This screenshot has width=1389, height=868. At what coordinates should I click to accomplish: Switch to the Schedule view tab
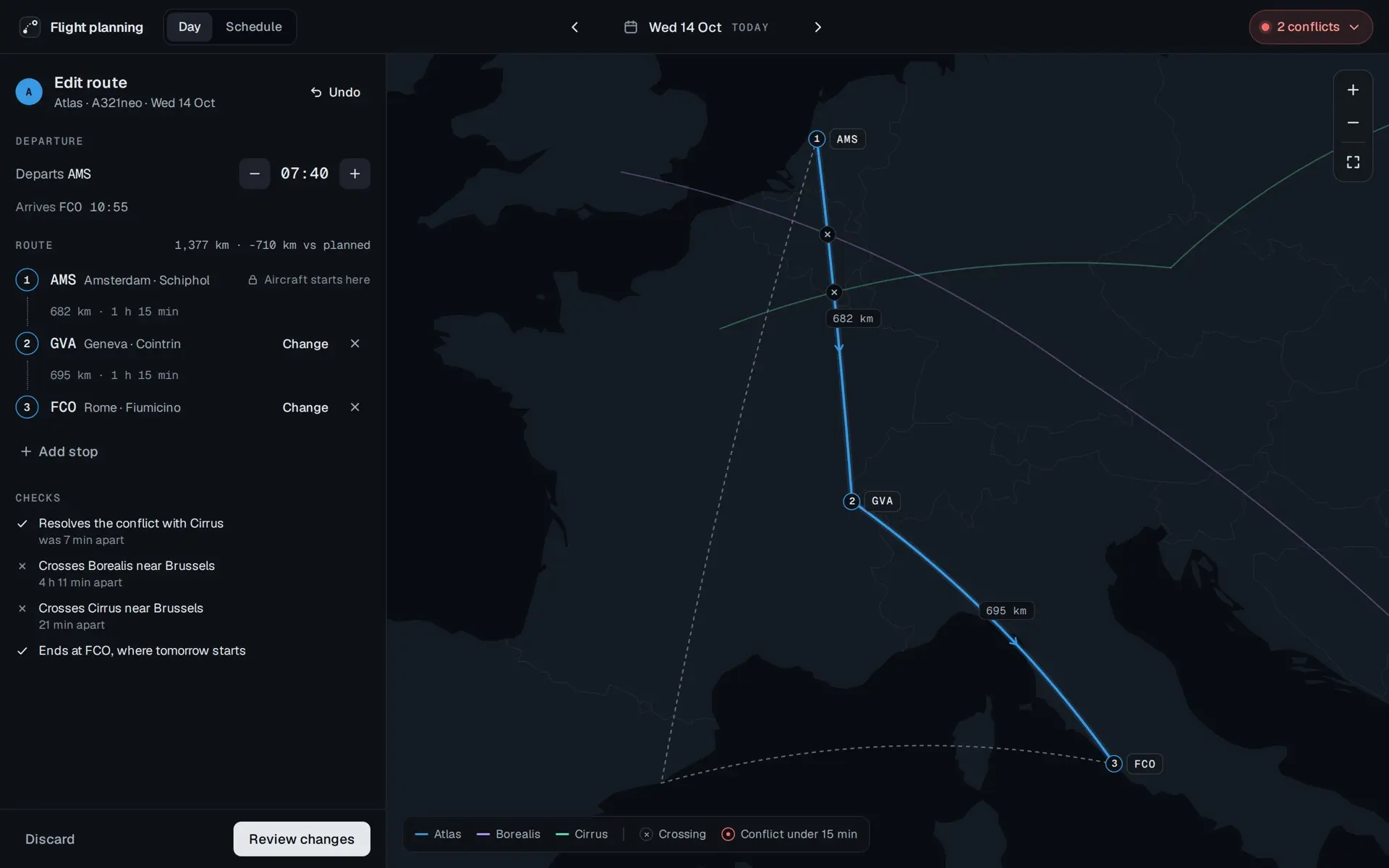tap(253, 27)
